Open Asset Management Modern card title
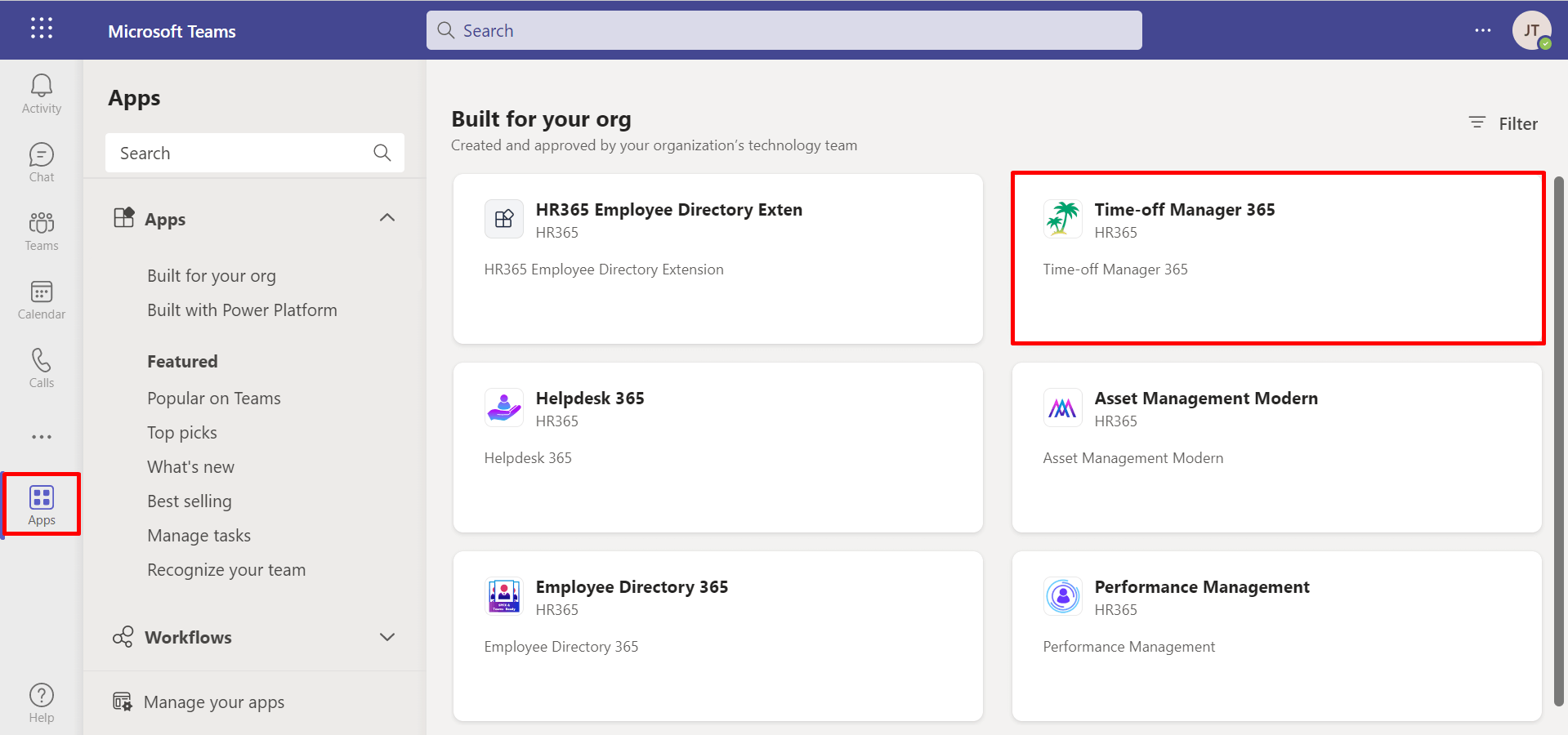The image size is (1568, 735). click(1206, 399)
